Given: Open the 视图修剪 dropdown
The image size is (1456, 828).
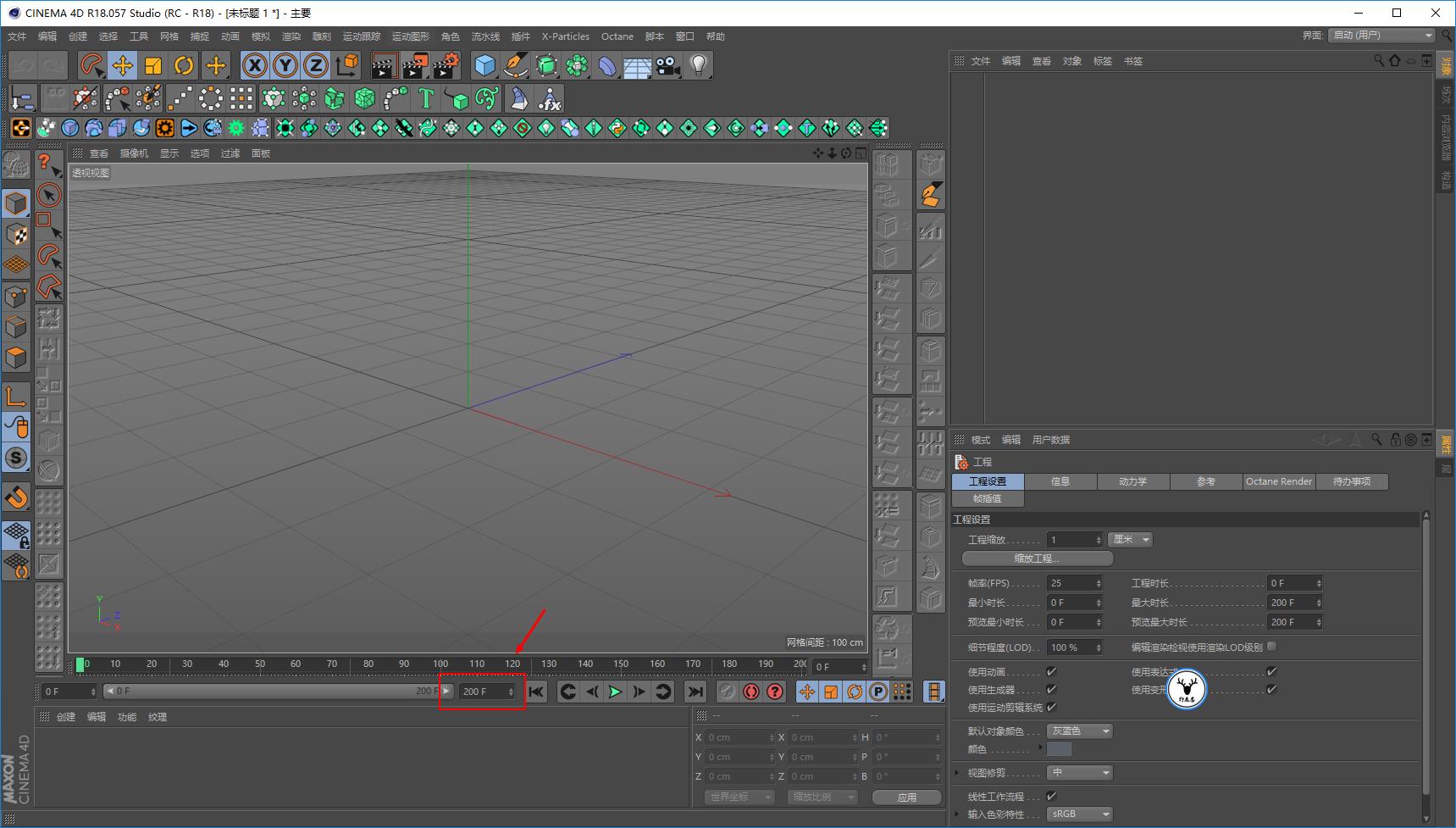Looking at the screenshot, I should 1080,773.
